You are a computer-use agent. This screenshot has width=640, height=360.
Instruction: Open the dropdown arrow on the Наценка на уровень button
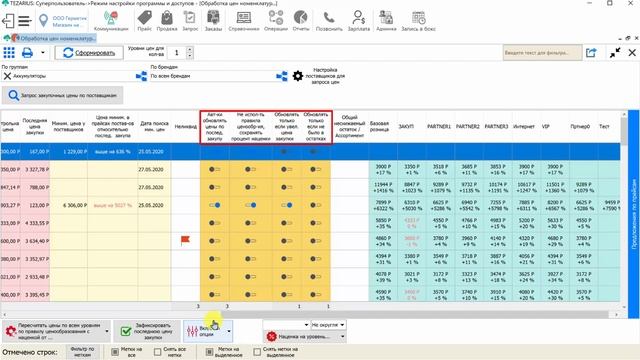click(x=342, y=337)
